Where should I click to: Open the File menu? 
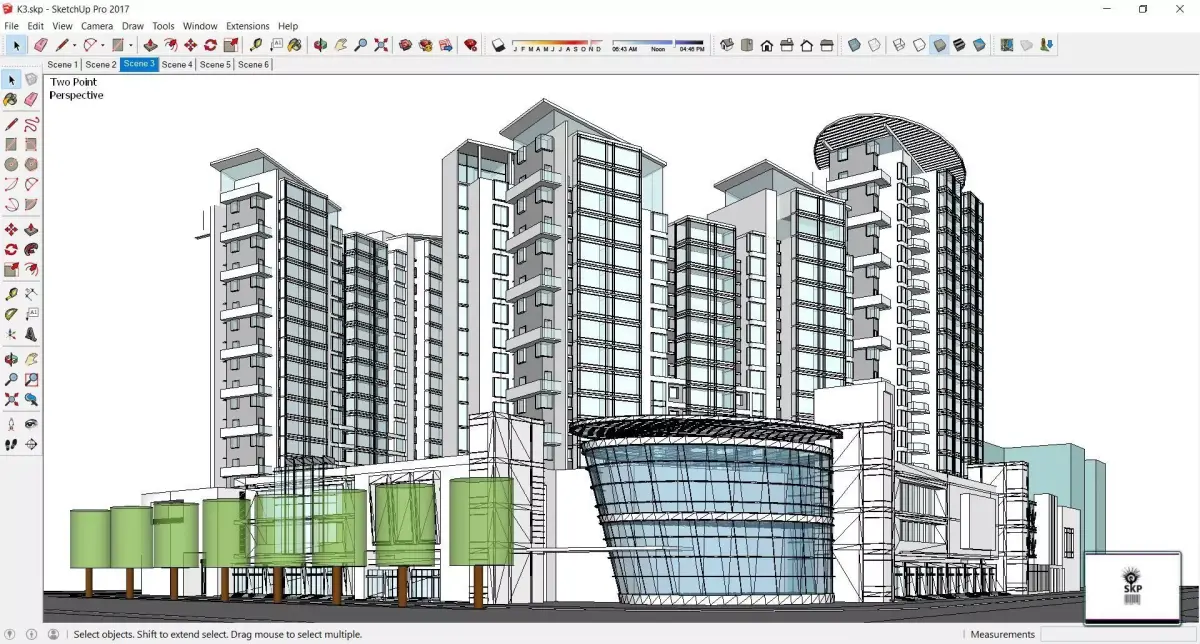11,26
